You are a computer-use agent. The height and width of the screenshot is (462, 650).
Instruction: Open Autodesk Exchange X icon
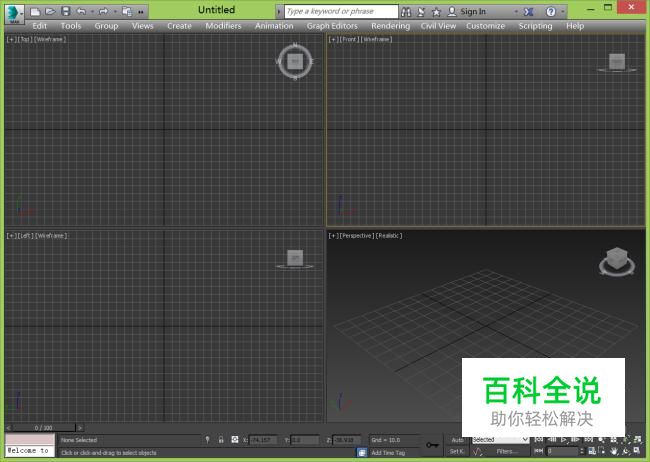pyautogui.click(x=529, y=12)
